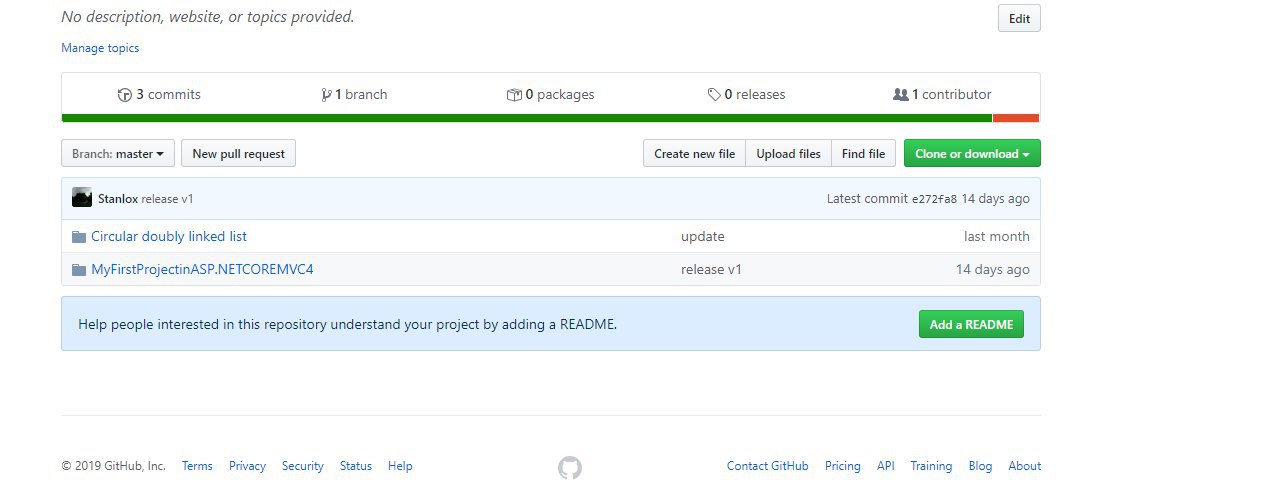The image size is (1267, 502).
Task: Click the contributors people icon
Action: [x=900, y=95]
